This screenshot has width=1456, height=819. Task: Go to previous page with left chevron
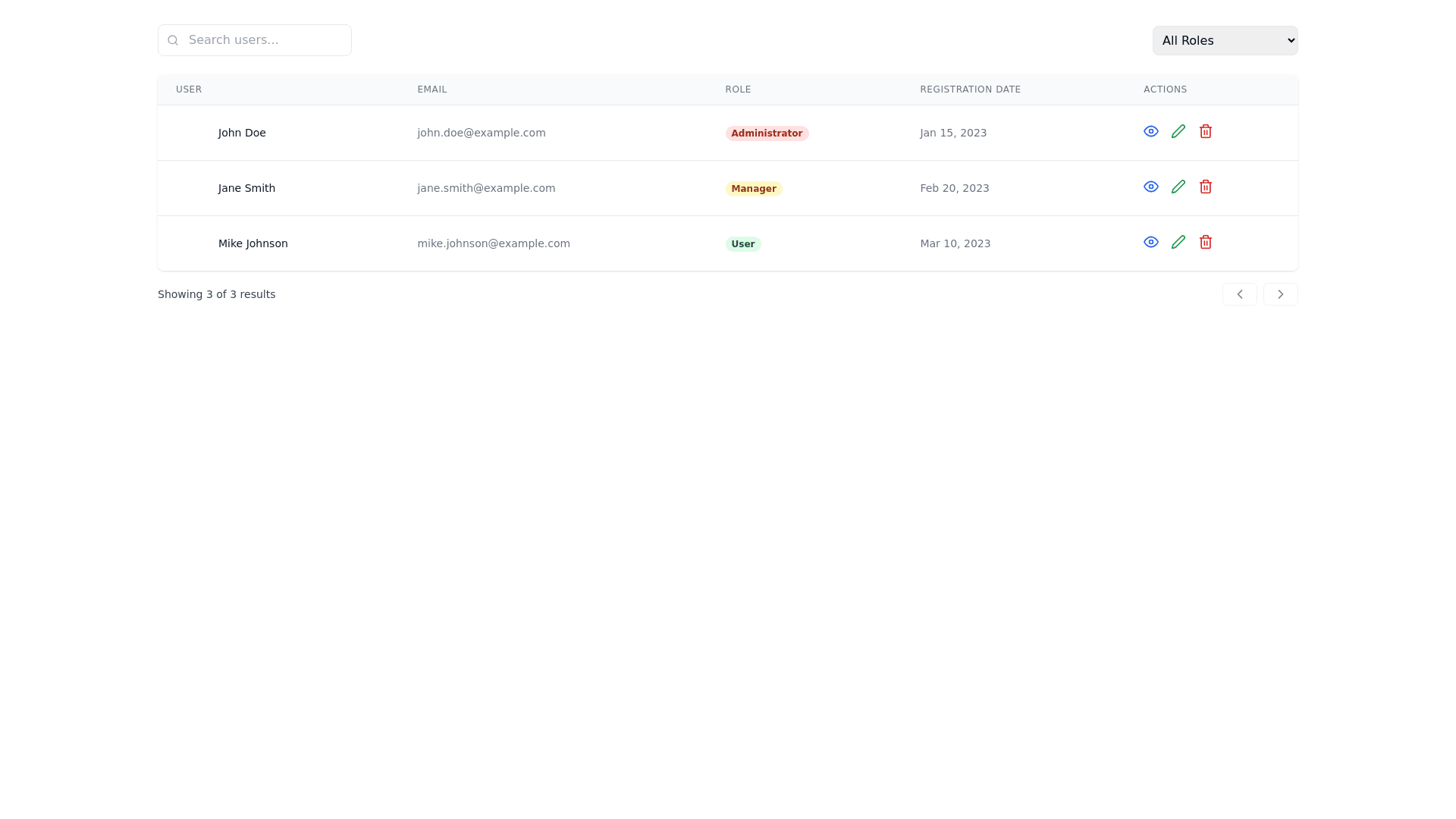click(1239, 294)
